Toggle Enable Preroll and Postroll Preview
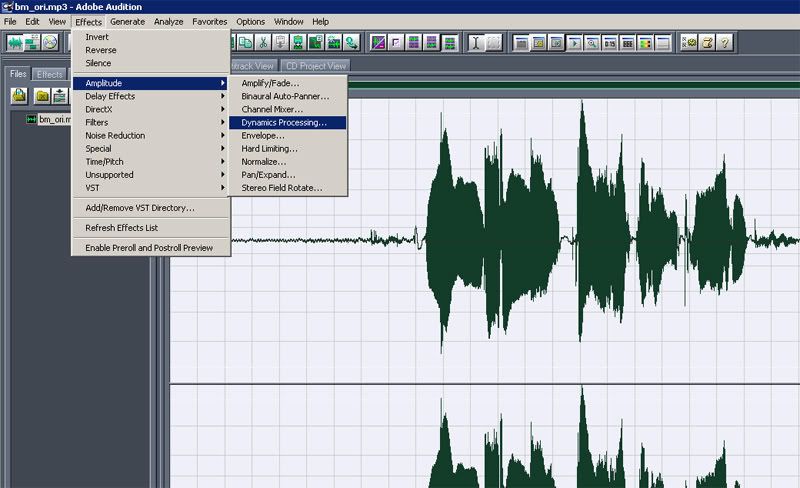Viewport: 800px width, 488px height. point(149,248)
